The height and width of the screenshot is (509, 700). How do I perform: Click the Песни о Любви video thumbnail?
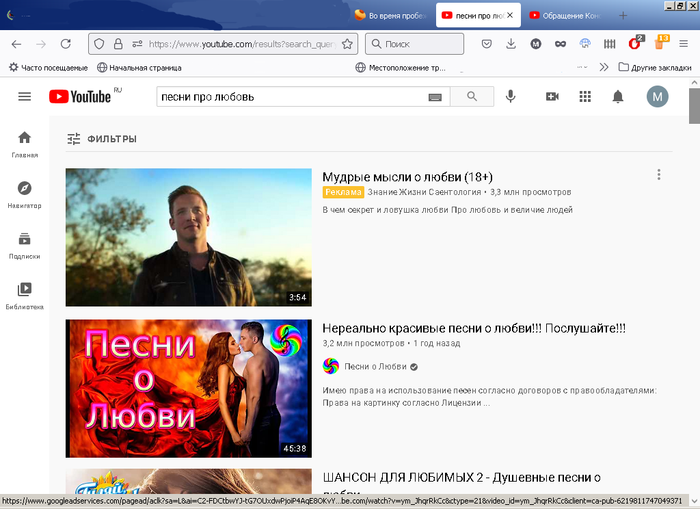[x=188, y=388]
